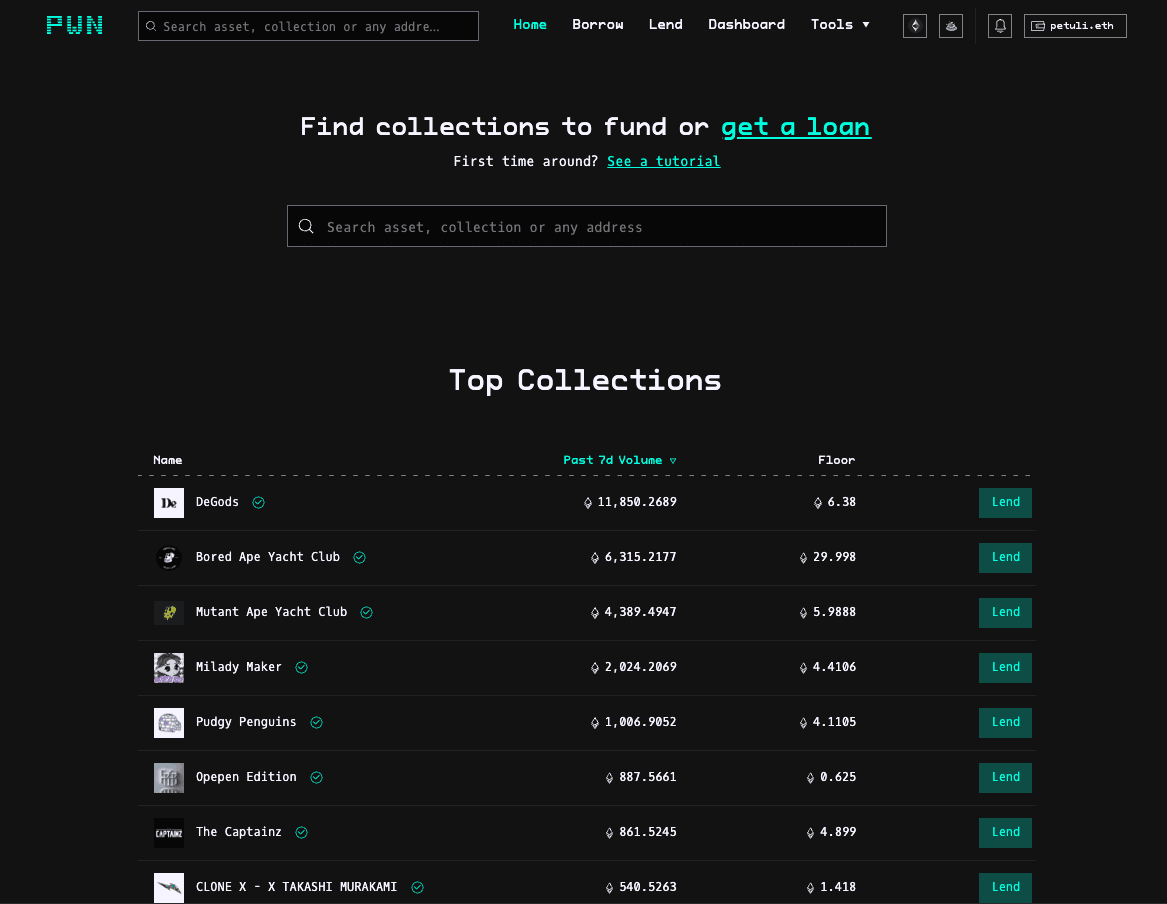This screenshot has width=1167, height=904.
Task: Focus the top bar search field
Action: (x=308, y=26)
